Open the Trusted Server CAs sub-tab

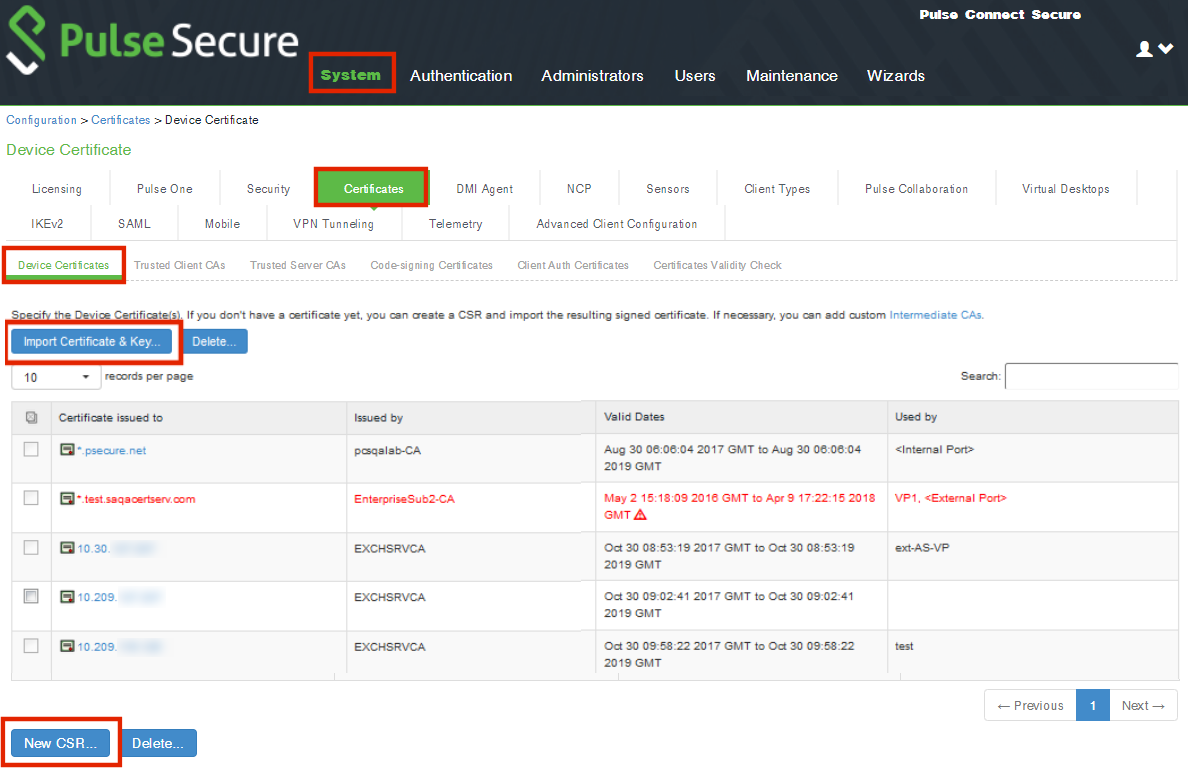click(298, 265)
